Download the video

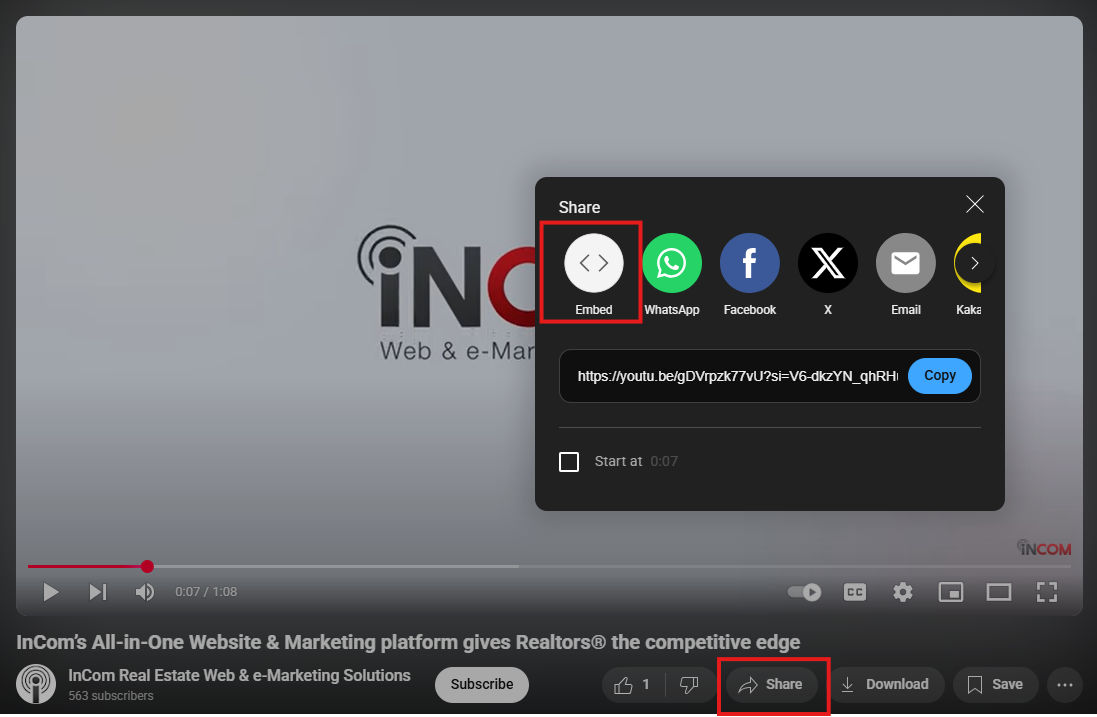tap(885, 685)
